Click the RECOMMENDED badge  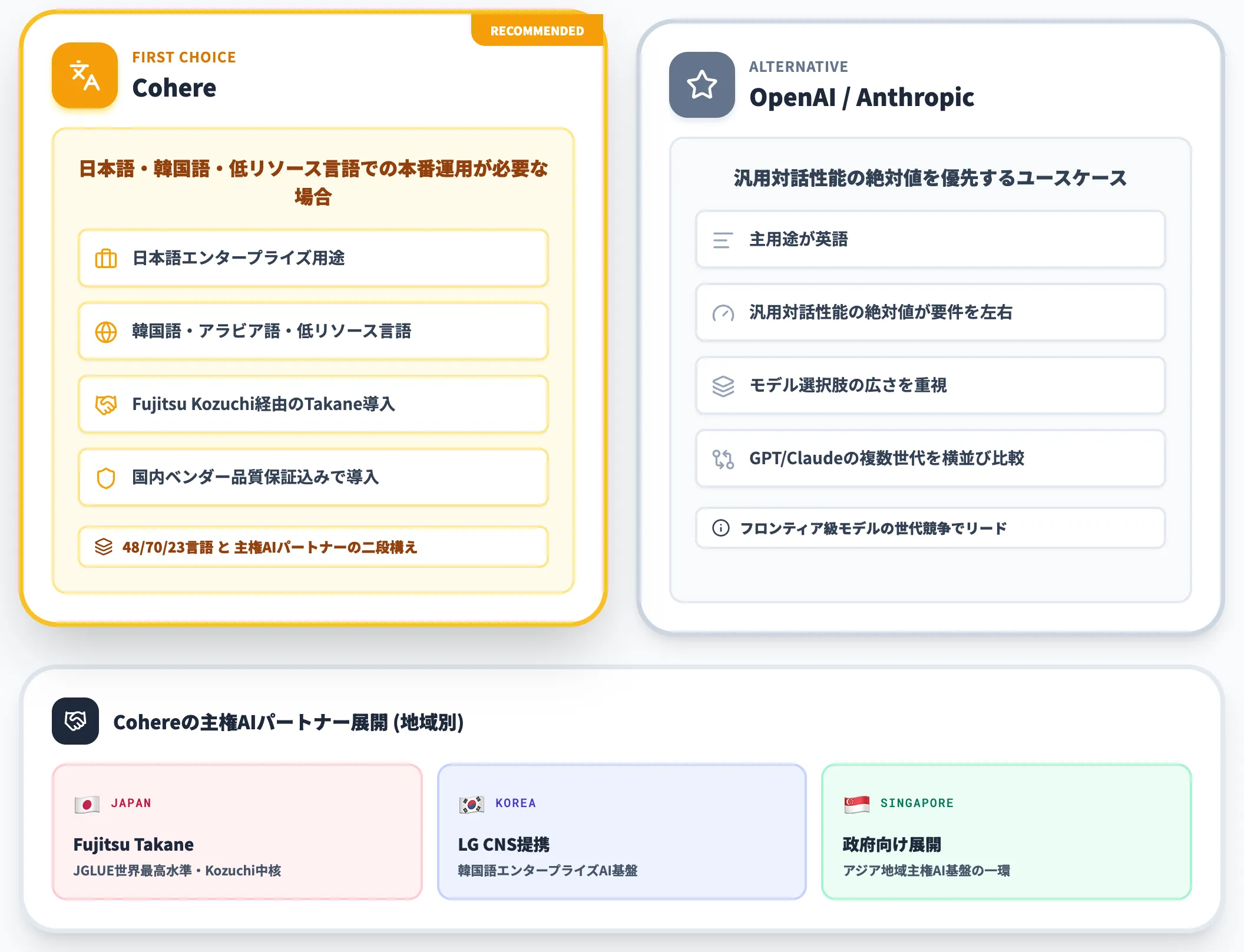point(537,31)
